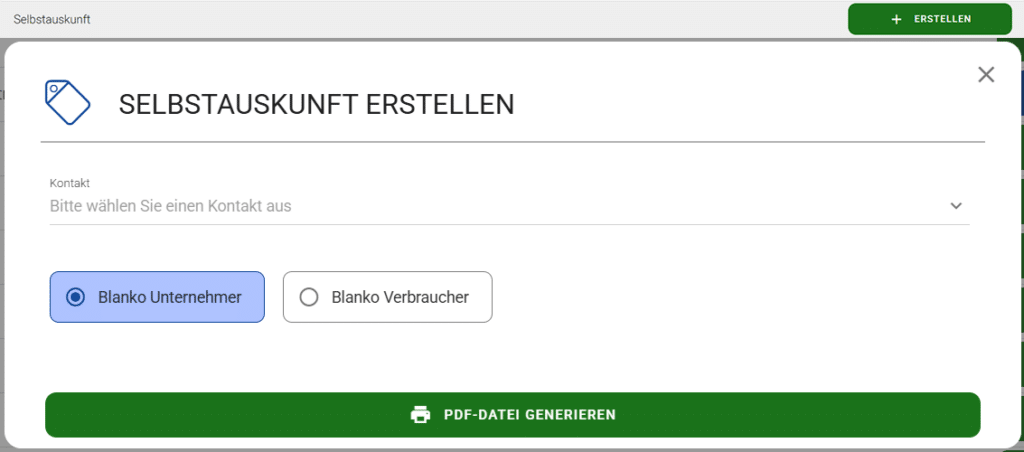This screenshot has width=1024, height=452.
Task: Click the printer icon in the PDF button
Action: tap(421, 415)
